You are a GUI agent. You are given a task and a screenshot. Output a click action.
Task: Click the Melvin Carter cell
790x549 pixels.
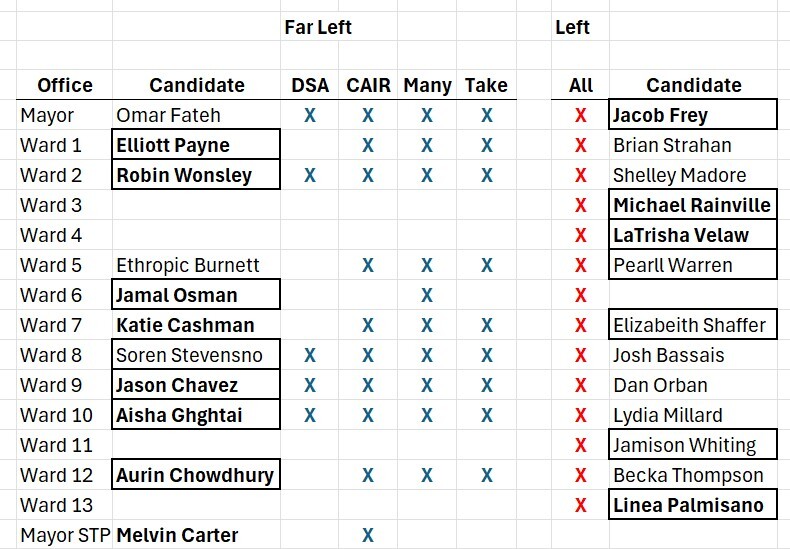point(178,535)
